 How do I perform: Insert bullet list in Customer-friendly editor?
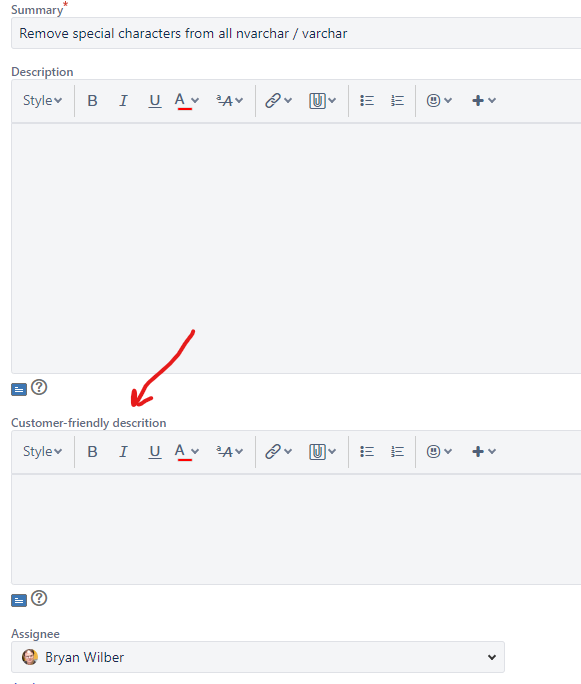pyautogui.click(x=367, y=451)
